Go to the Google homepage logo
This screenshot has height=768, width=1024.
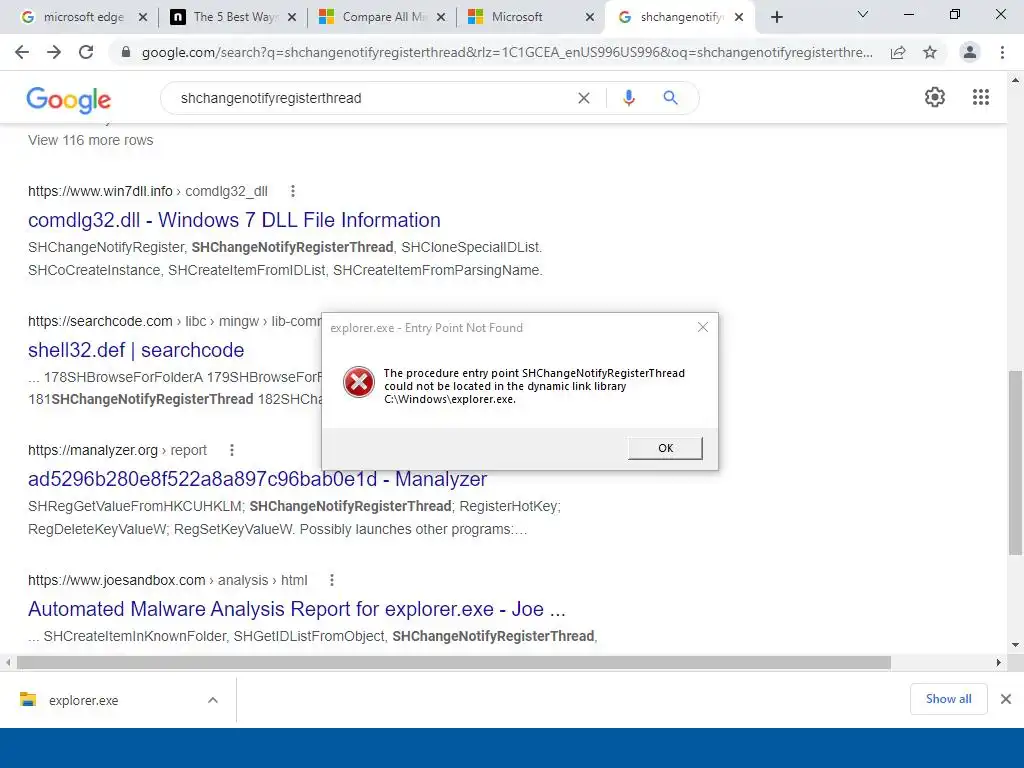click(x=69, y=99)
